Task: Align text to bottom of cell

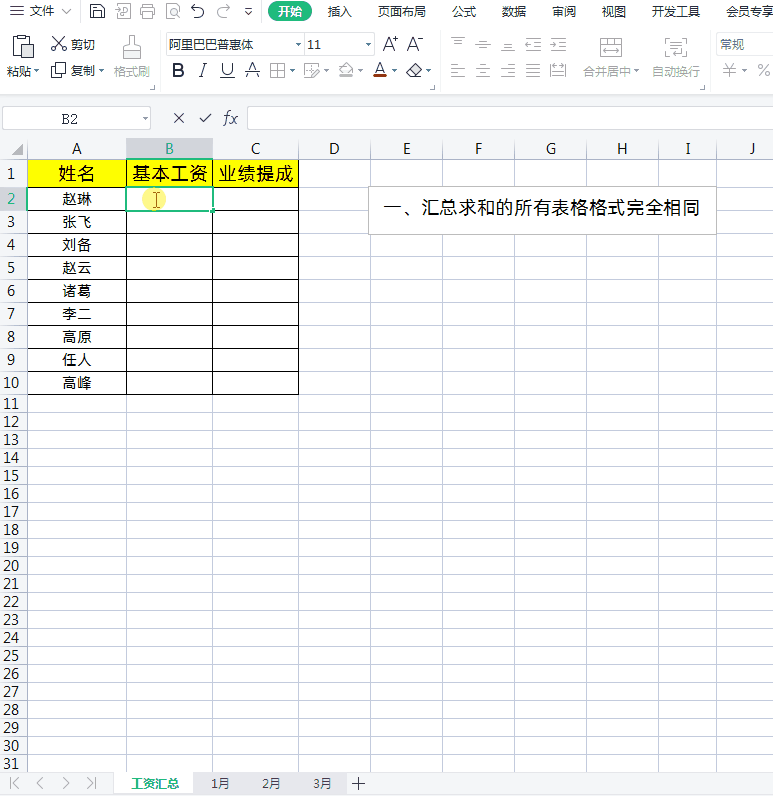Action: pos(508,45)
